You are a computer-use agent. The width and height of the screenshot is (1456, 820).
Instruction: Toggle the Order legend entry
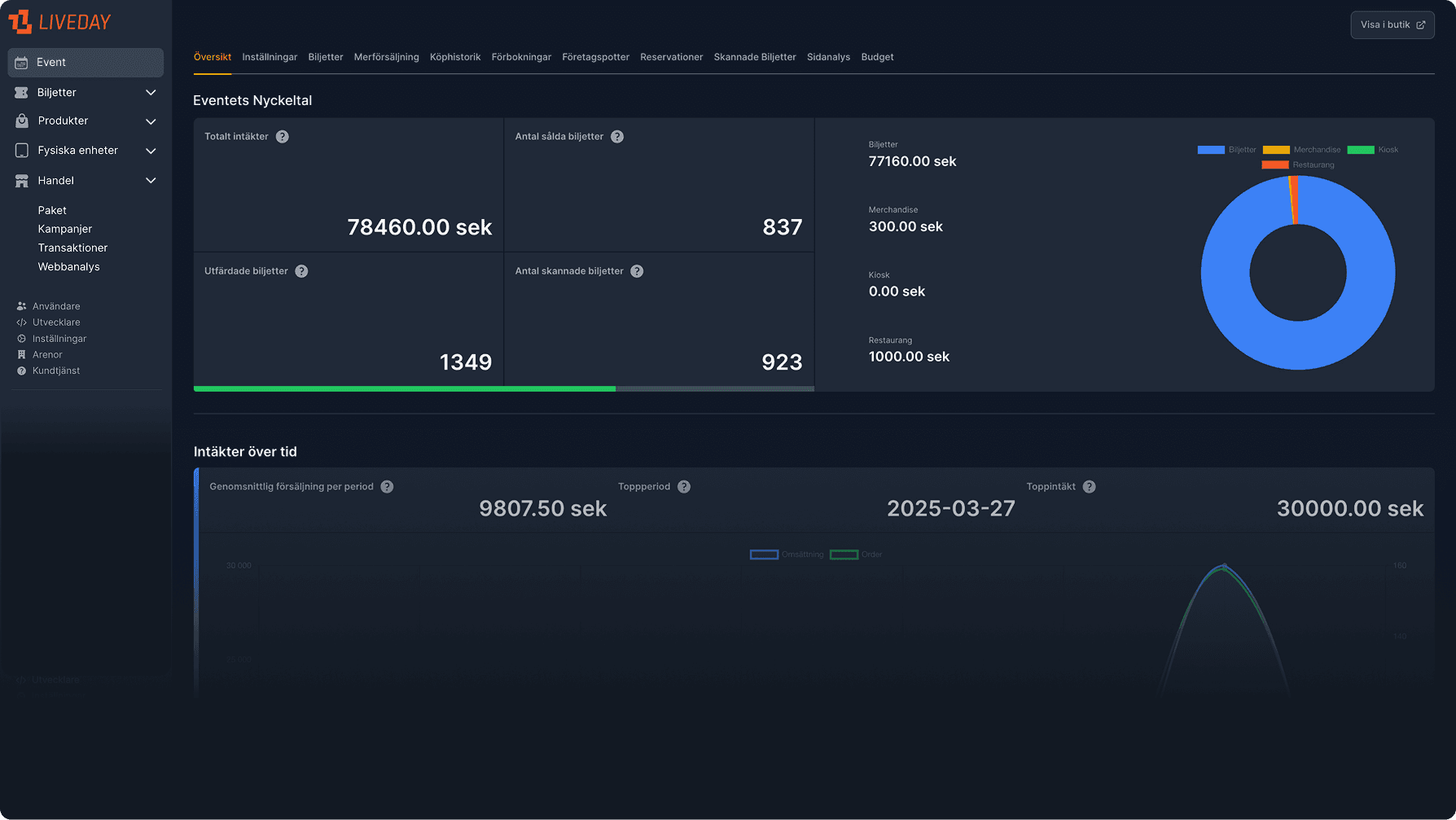coord(857,554)
